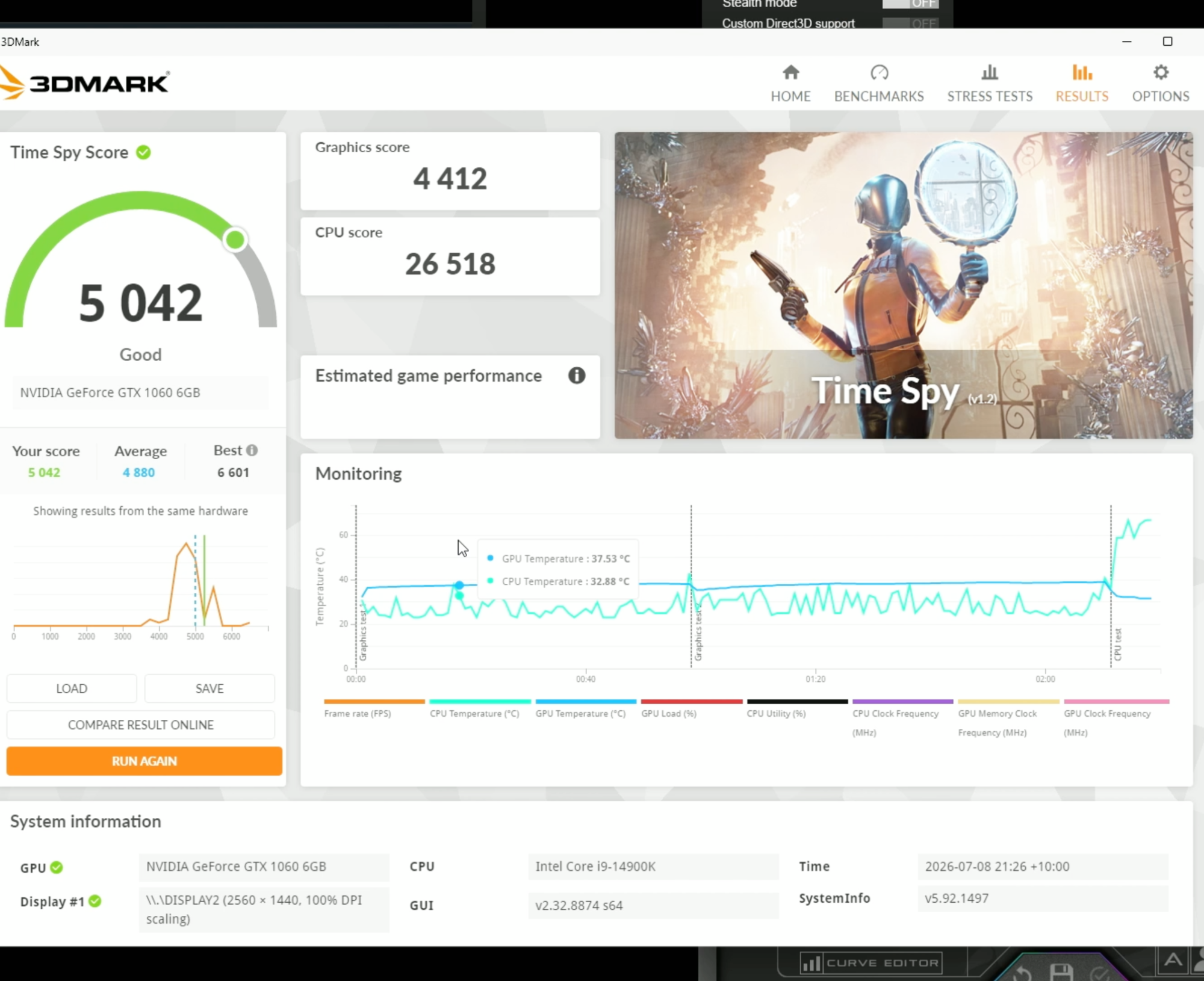Click the LOAD button
The height and width of the screenshot is (981, 1204).
(x=72, y=689)
